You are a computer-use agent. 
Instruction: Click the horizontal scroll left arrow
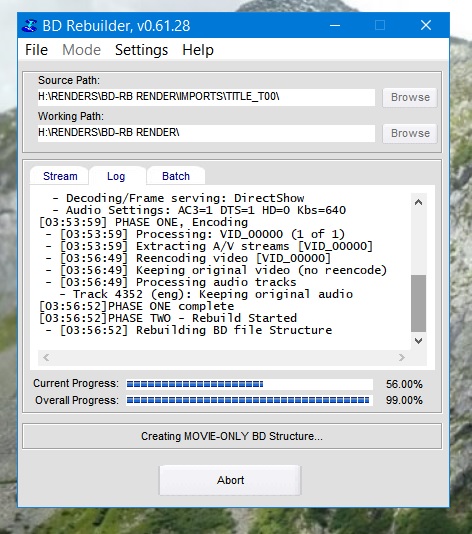tap(46, 357)
